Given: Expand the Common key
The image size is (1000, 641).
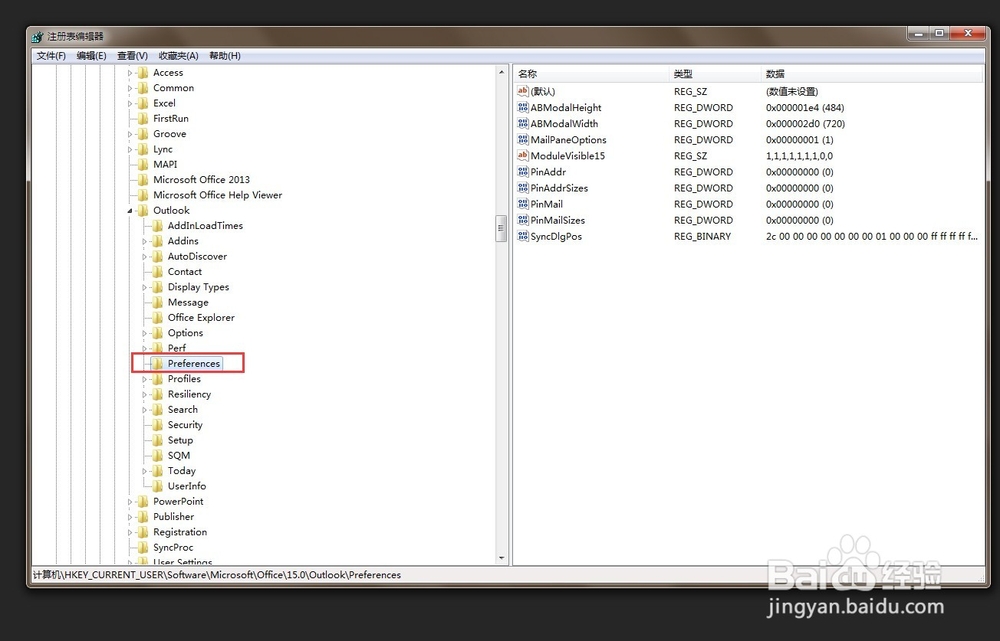Looking at the screenshot, I should tap(130, 88).
